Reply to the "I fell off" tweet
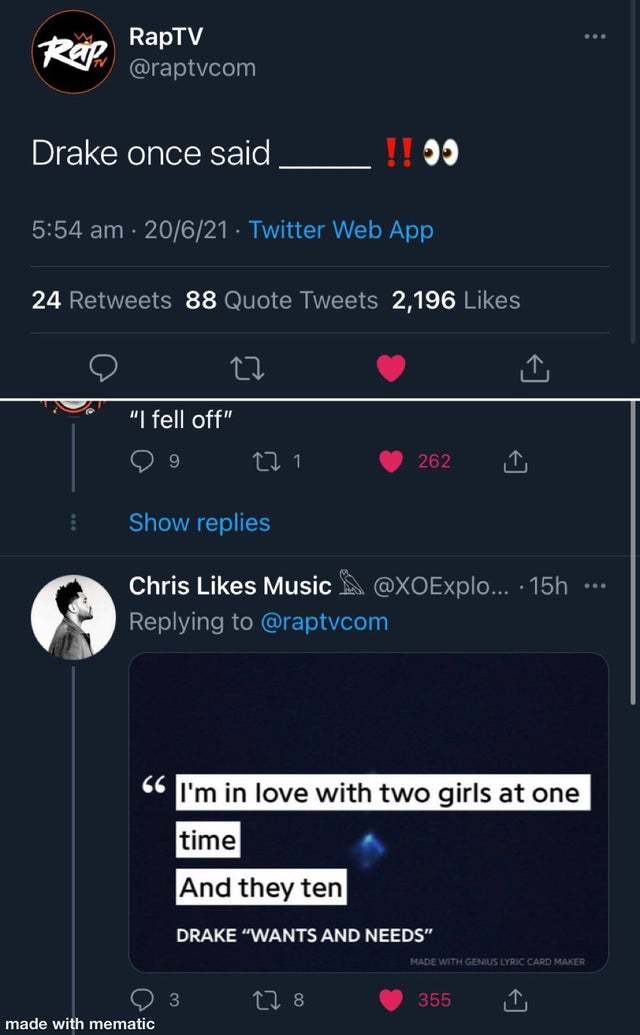This screenshot has height=1035, width=640. (141, 461)
